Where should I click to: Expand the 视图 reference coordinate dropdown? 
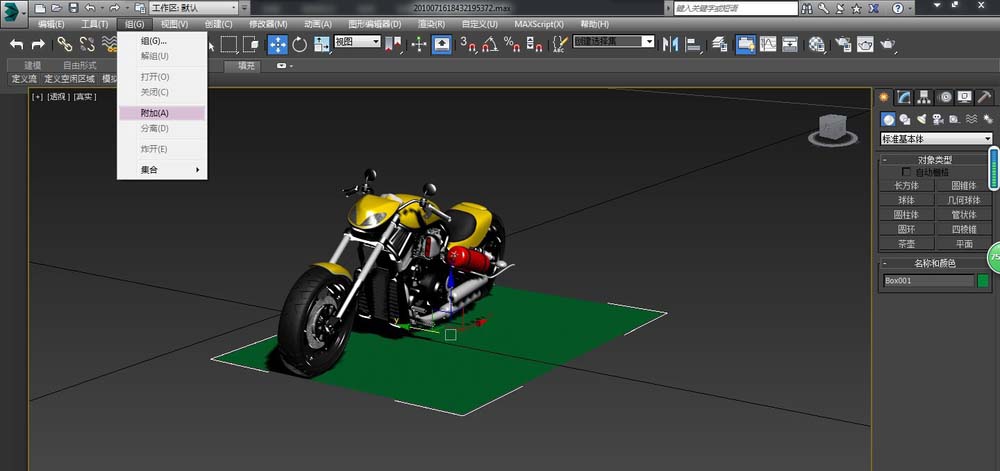click(x=358, y=42)
